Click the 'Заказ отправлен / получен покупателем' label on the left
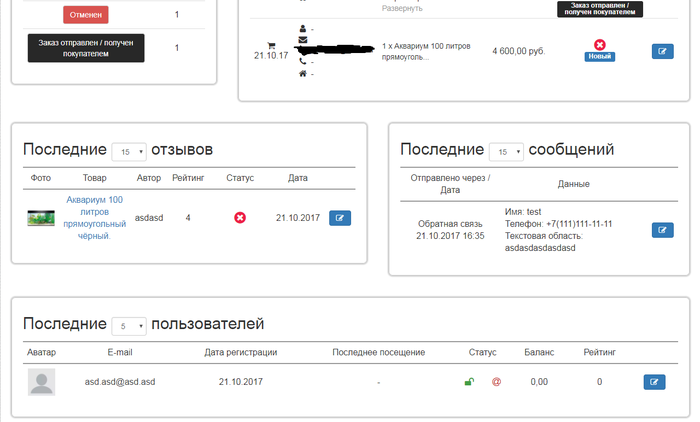The width and height of the screenshot is (700, 422). (x=86, y=48)
